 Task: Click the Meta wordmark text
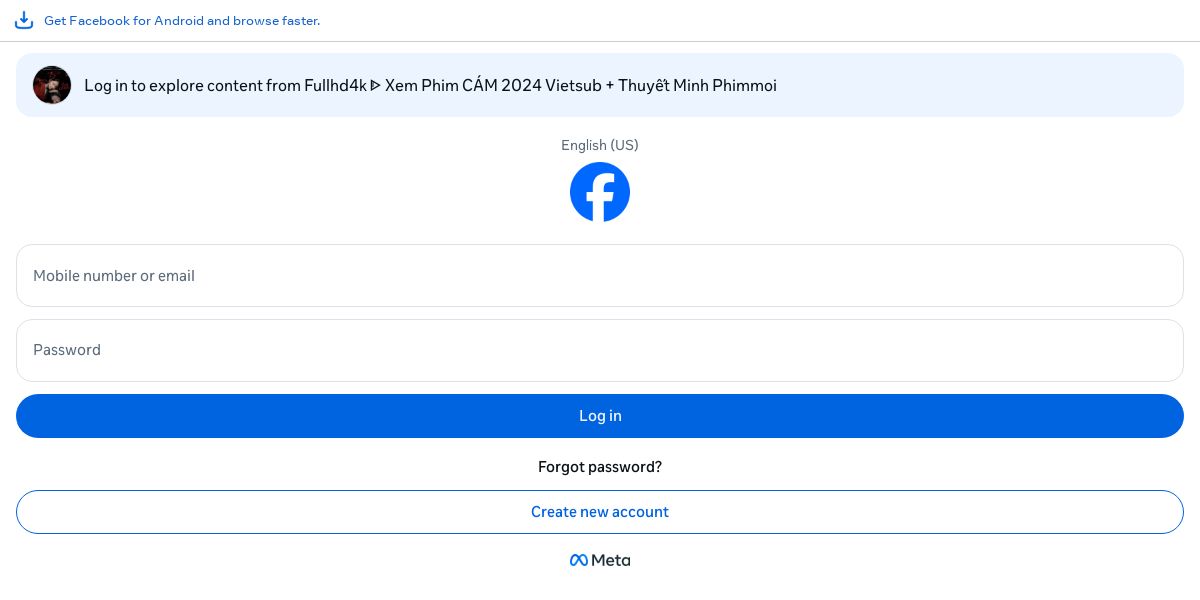(x=611, y=560)
